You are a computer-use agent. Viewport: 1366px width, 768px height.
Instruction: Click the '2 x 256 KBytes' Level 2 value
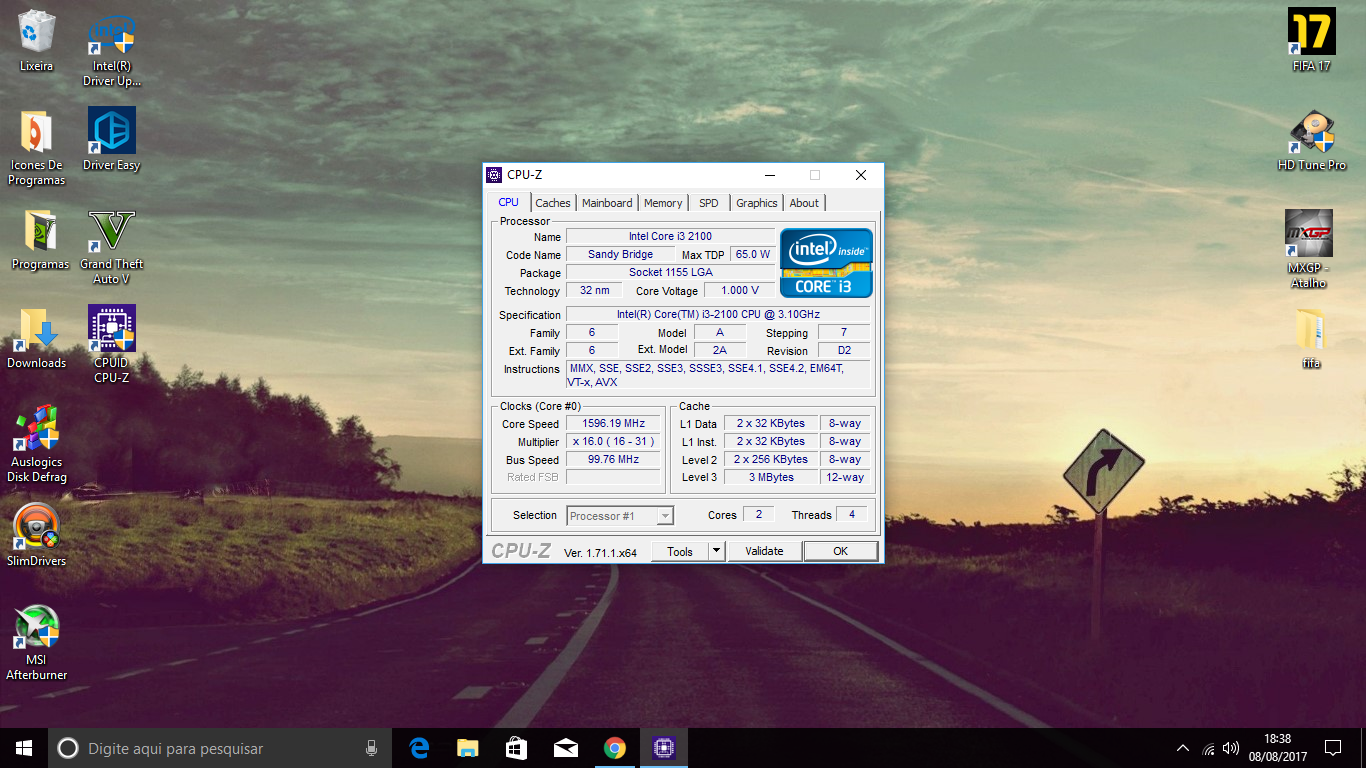coord(771,459)
